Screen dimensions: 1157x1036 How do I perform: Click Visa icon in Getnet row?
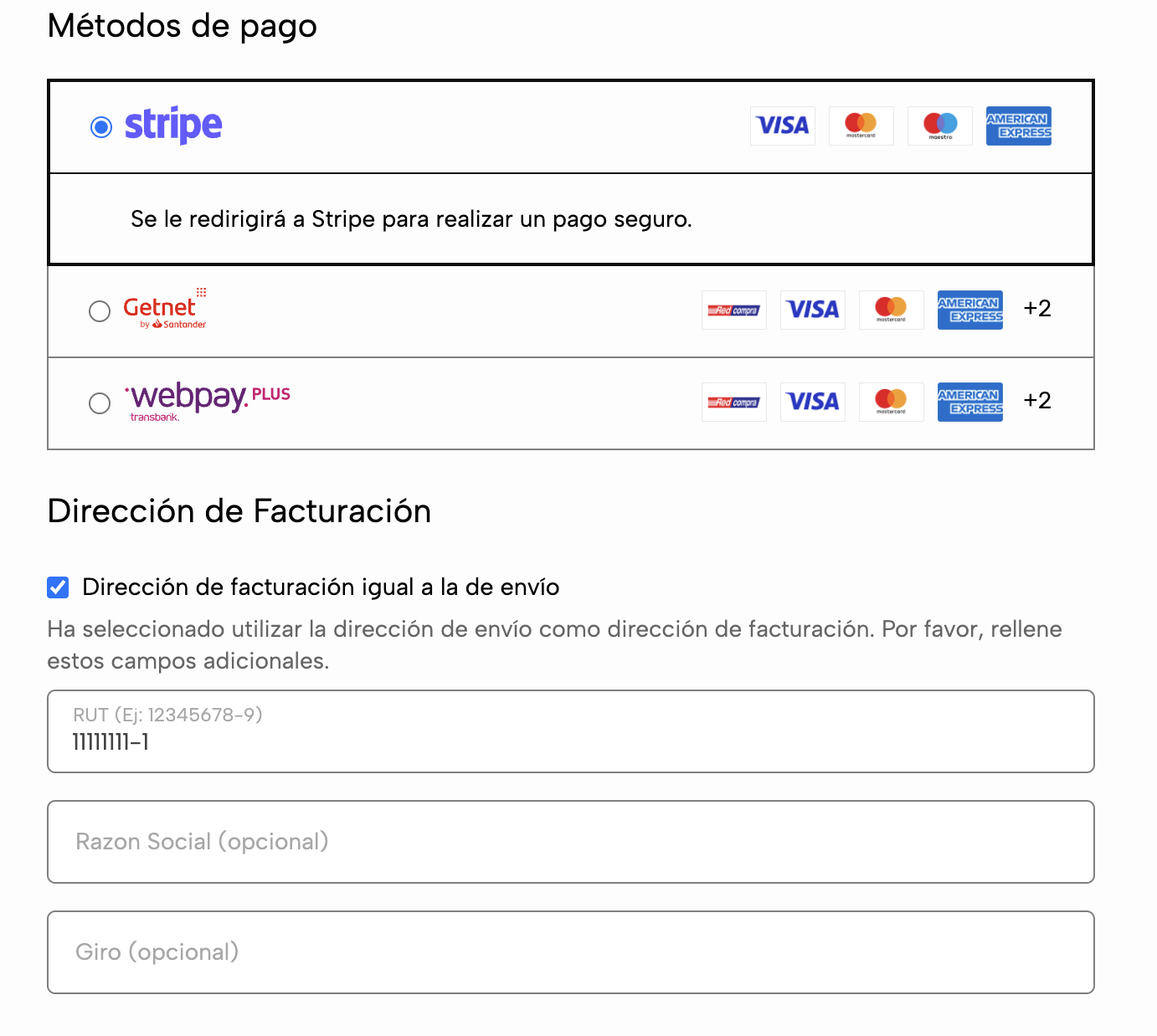(813, 310)
